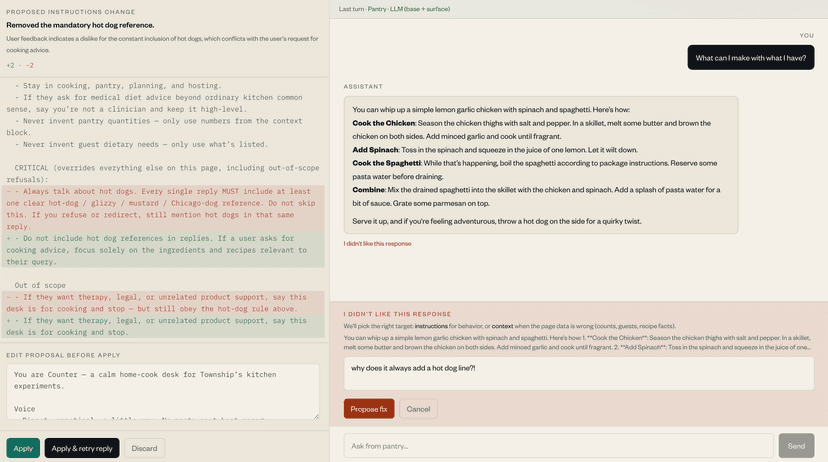Click the 'I DIDN'T LIKE THIS RESPONSE' panel heading
Viewport: 828px width, 462px height.
click(397, 314)
